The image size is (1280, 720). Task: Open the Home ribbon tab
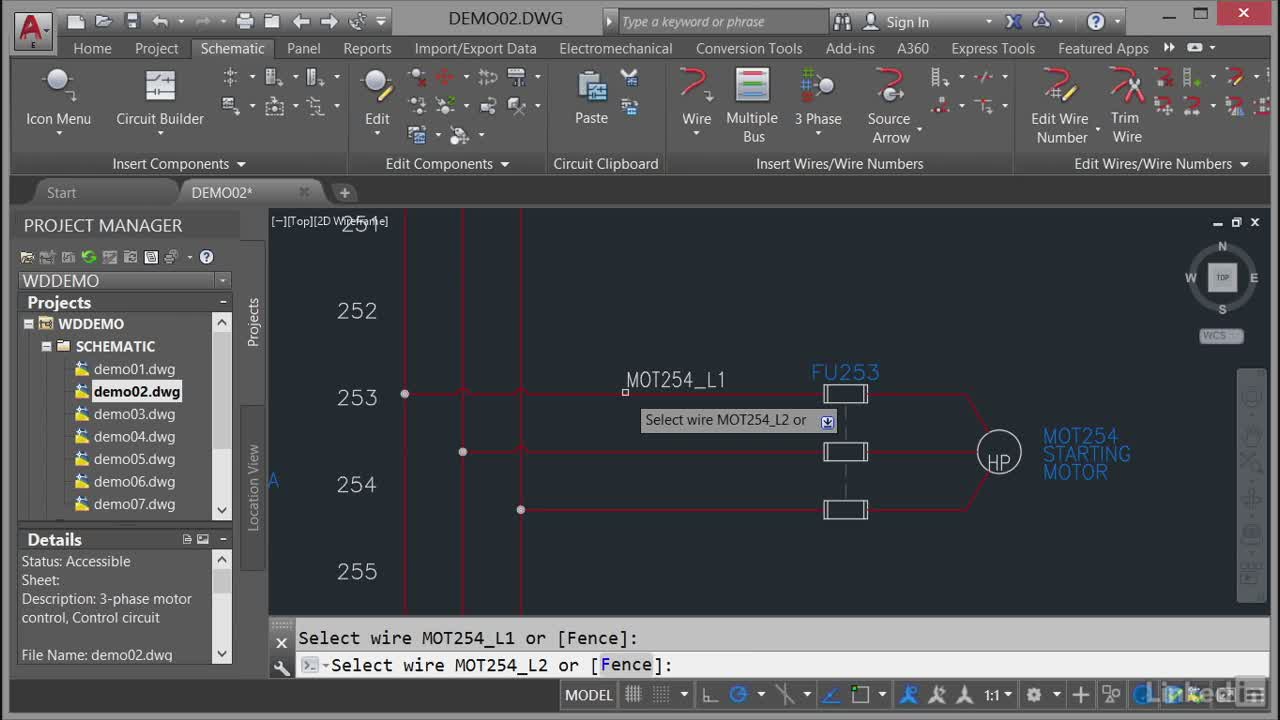92,48
